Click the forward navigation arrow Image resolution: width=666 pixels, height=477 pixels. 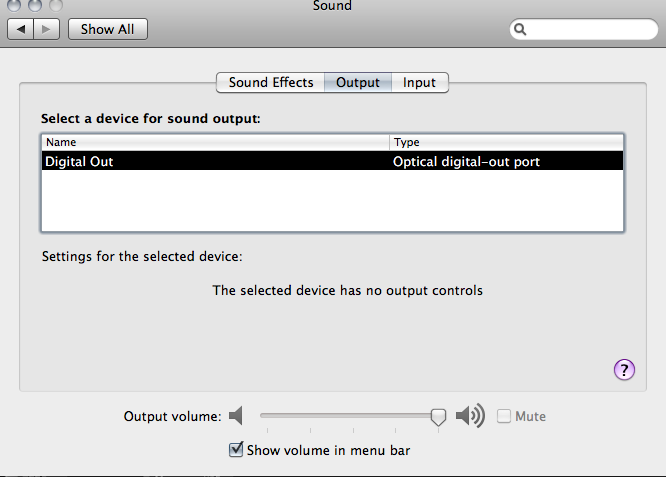click(46, 29)
